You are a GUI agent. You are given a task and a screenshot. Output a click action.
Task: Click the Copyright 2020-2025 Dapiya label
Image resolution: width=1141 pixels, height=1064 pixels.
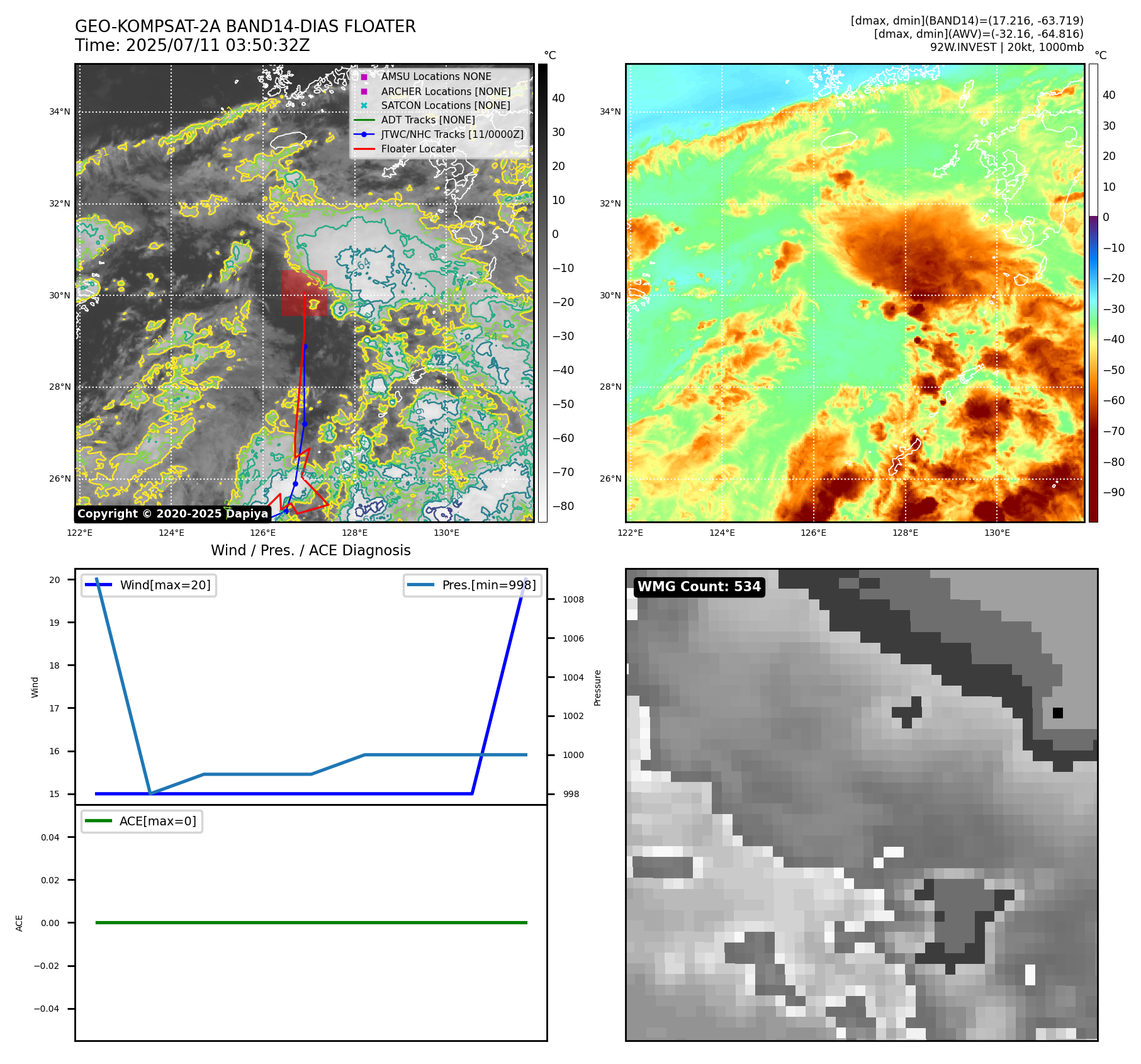[172, 514]
